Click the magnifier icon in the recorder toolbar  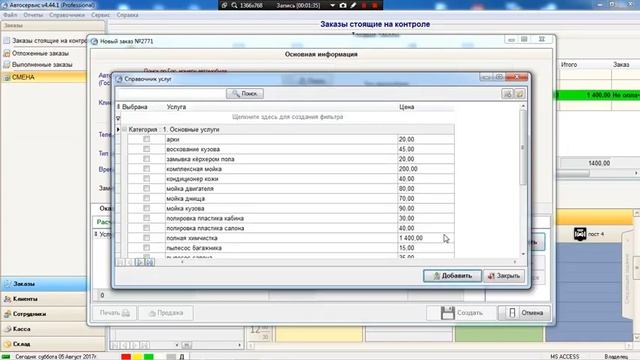point(234,5)
